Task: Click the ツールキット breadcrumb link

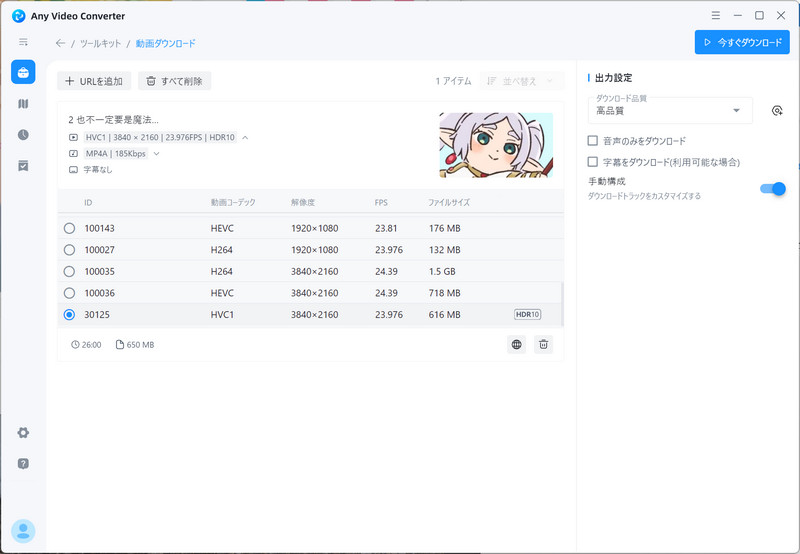Action: 101,43
